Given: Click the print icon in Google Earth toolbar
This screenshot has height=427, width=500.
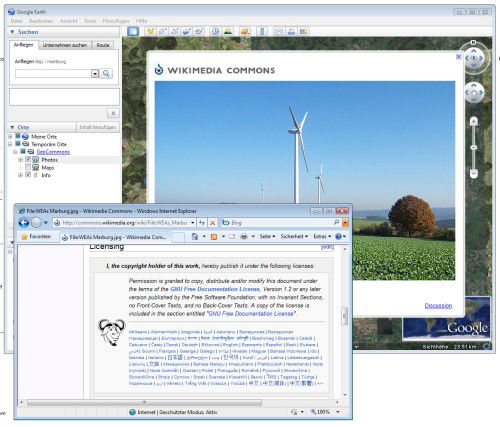Looking at the screenshot, I should [x=291, y=31].
